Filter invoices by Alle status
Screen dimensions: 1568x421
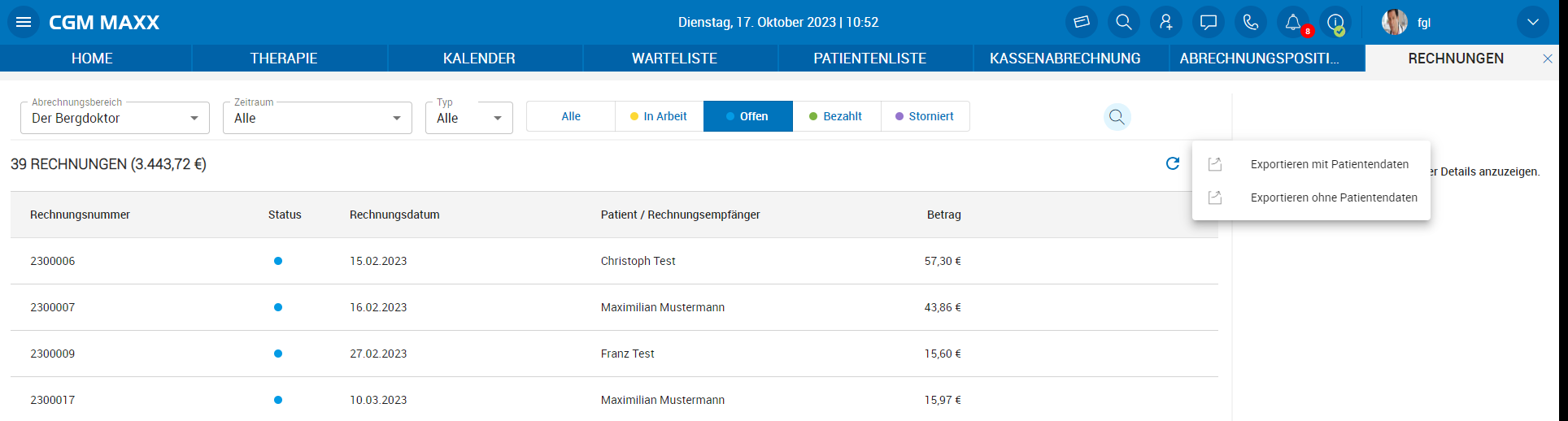[x=571, y=116]
